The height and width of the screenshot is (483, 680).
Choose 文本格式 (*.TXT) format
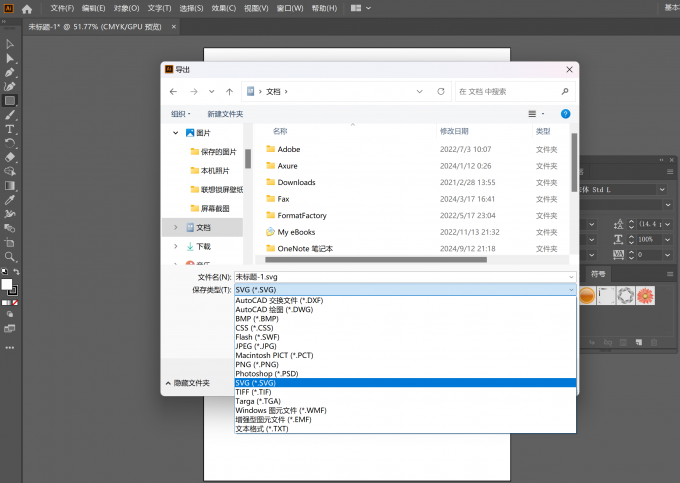405,429
